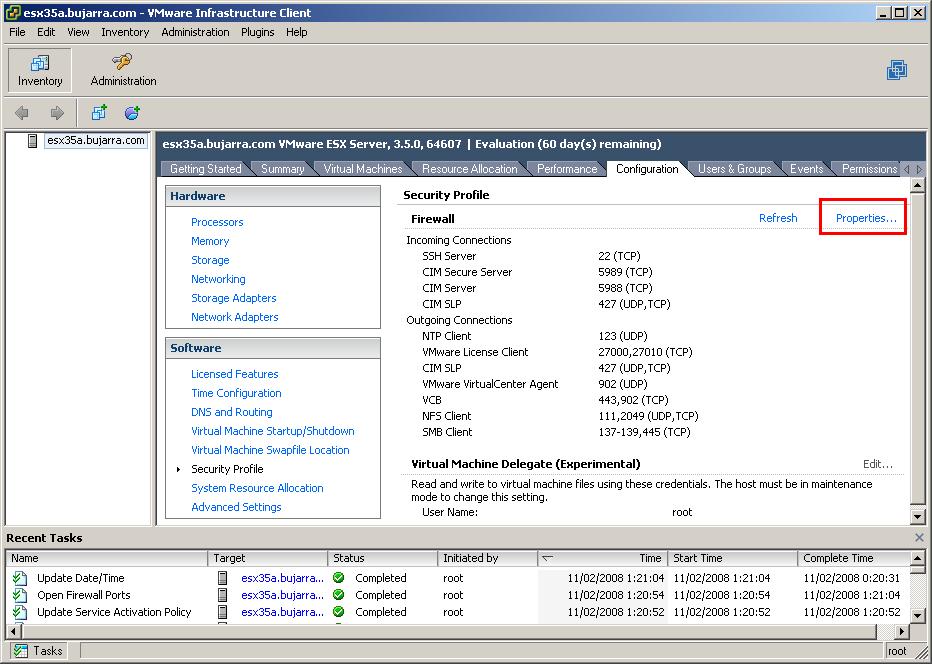Click the new virtual machine toolbar icon
The height and width of the screenshot is (664, 932).
[x=99, y=112]
